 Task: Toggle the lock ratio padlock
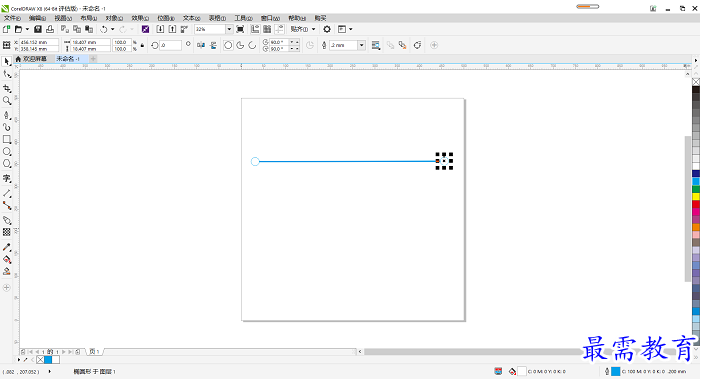[142, 45]
